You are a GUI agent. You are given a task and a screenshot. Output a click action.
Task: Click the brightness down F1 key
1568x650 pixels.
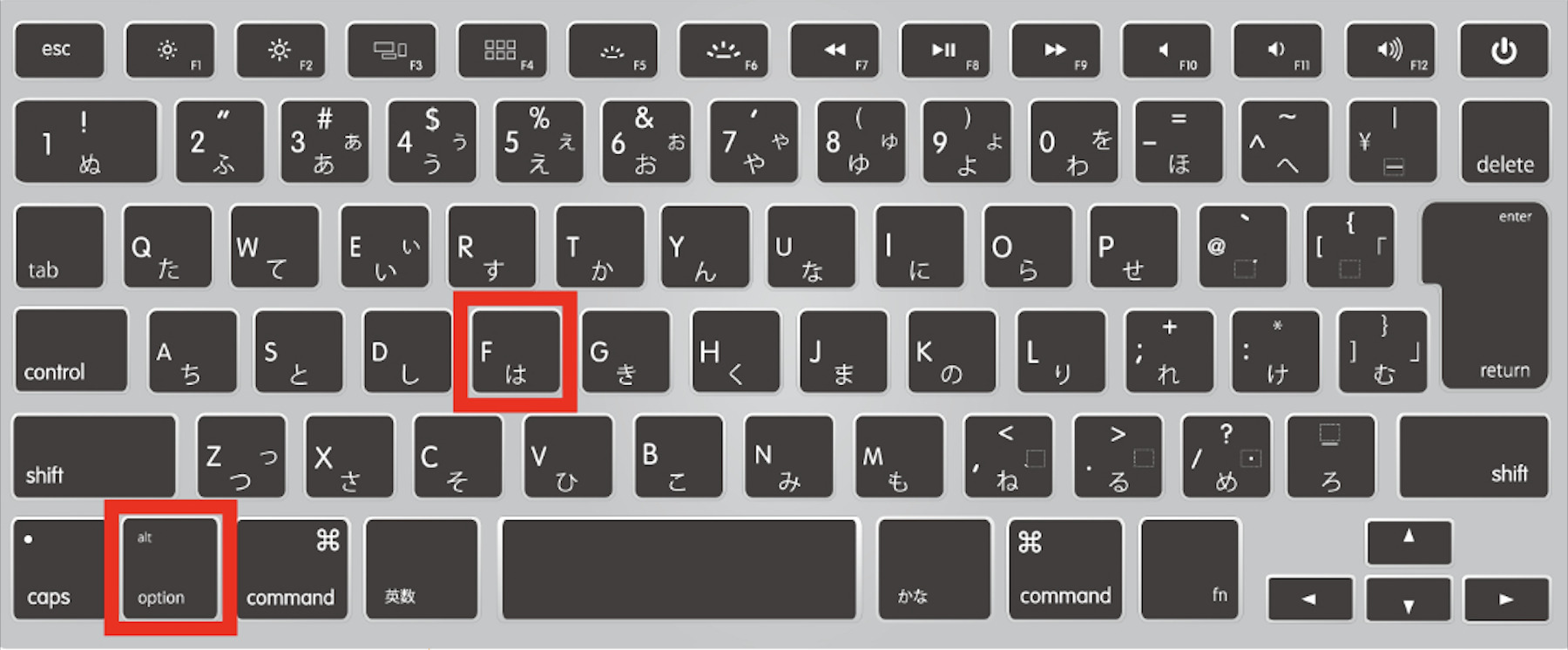pos(170,51)
